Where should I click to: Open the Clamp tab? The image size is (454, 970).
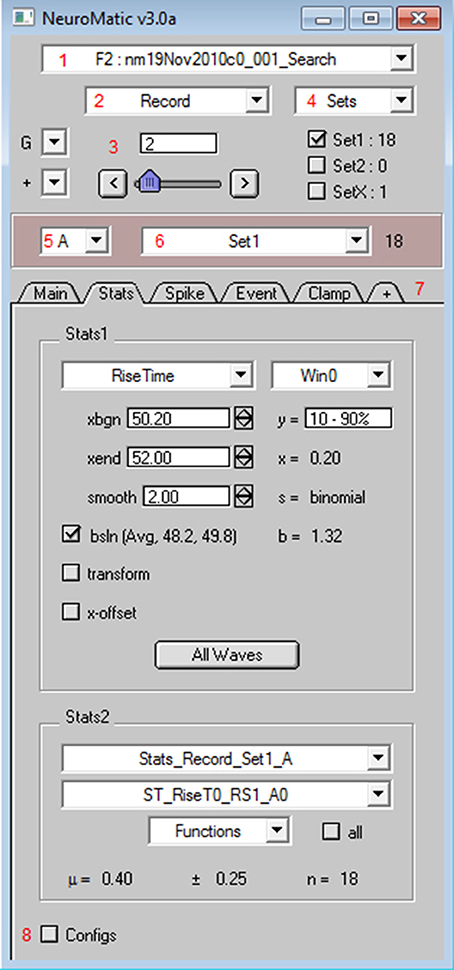click(x=330, y=293)
